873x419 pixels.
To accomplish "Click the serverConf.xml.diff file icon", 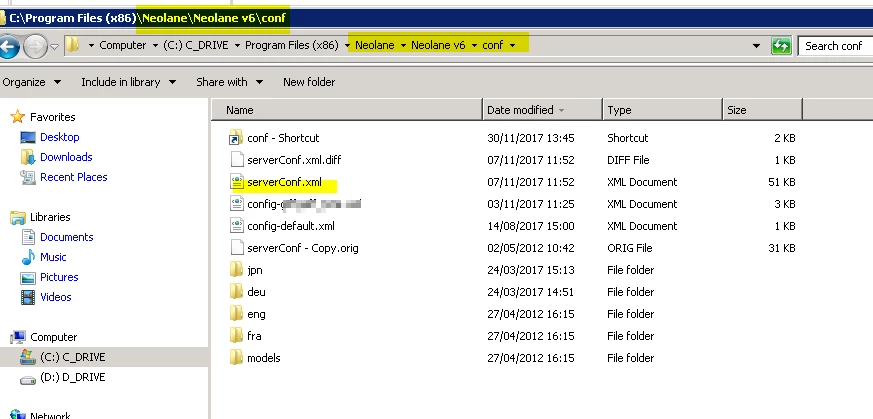I will (237, 160).
